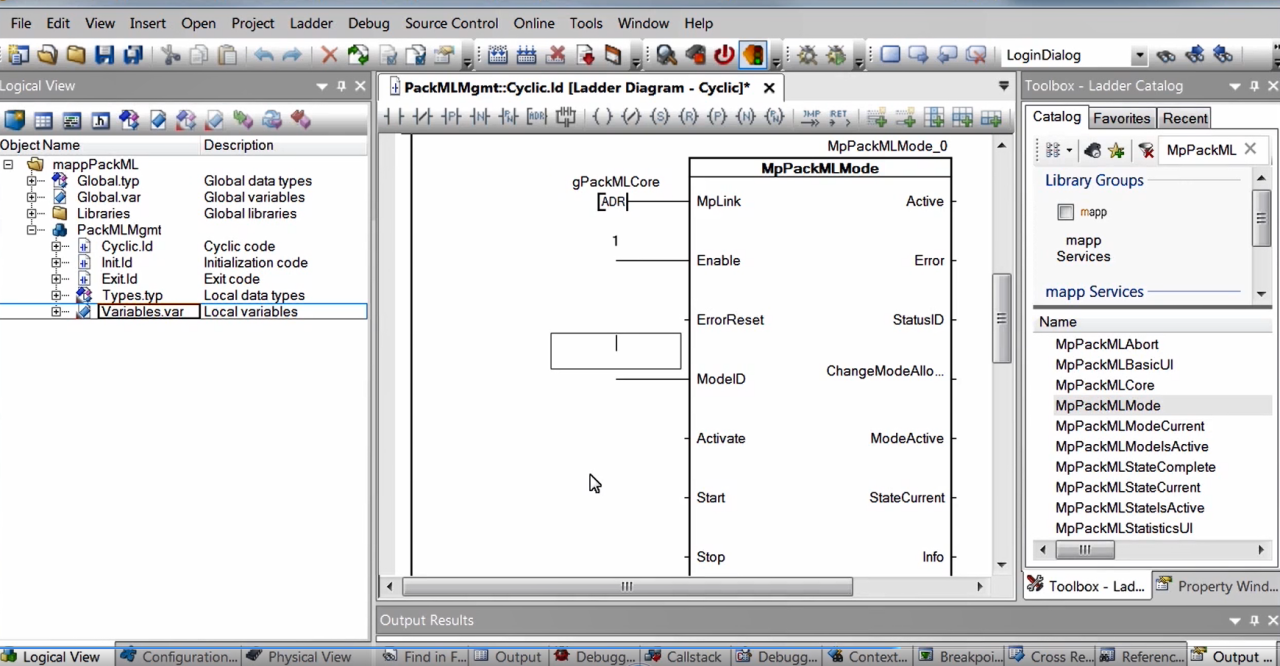Switch to the Favorites tab in Toolbox
The image size is (1280, 666).
pos(1121,118)
